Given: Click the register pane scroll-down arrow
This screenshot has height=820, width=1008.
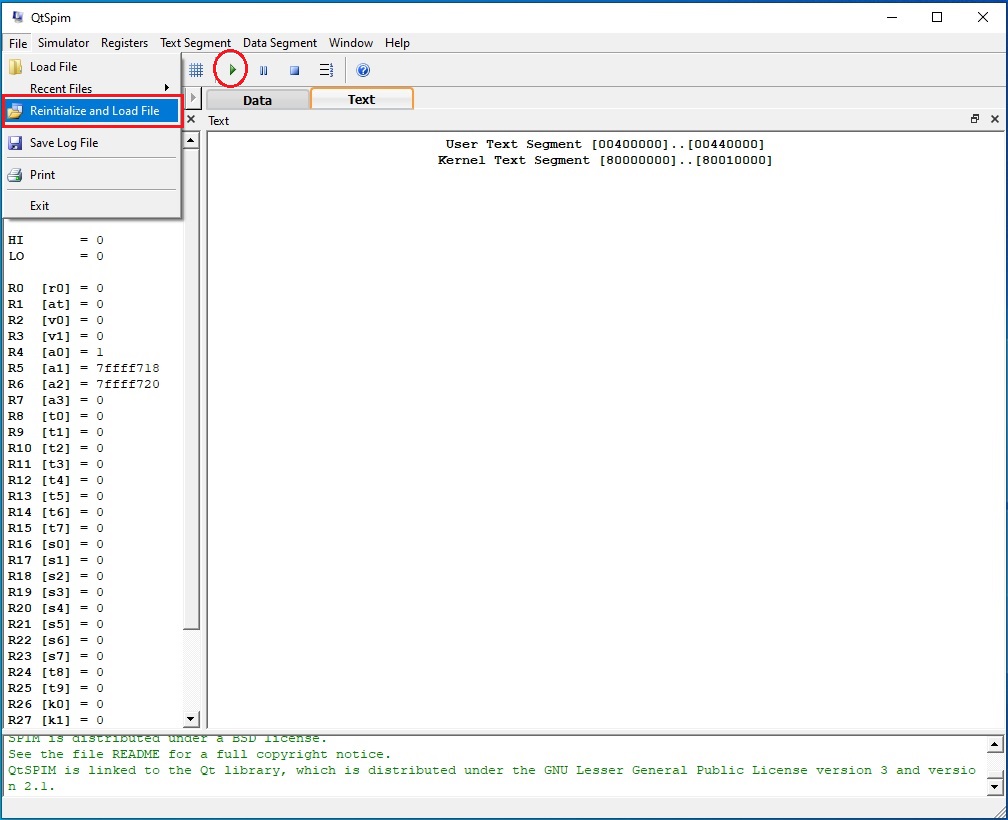Looking at the screenshot, I should coord(191,720).
